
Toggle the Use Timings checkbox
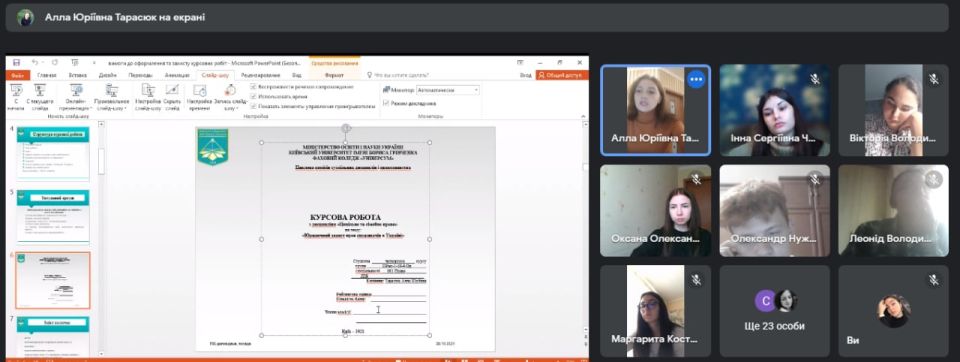[253, 96]
